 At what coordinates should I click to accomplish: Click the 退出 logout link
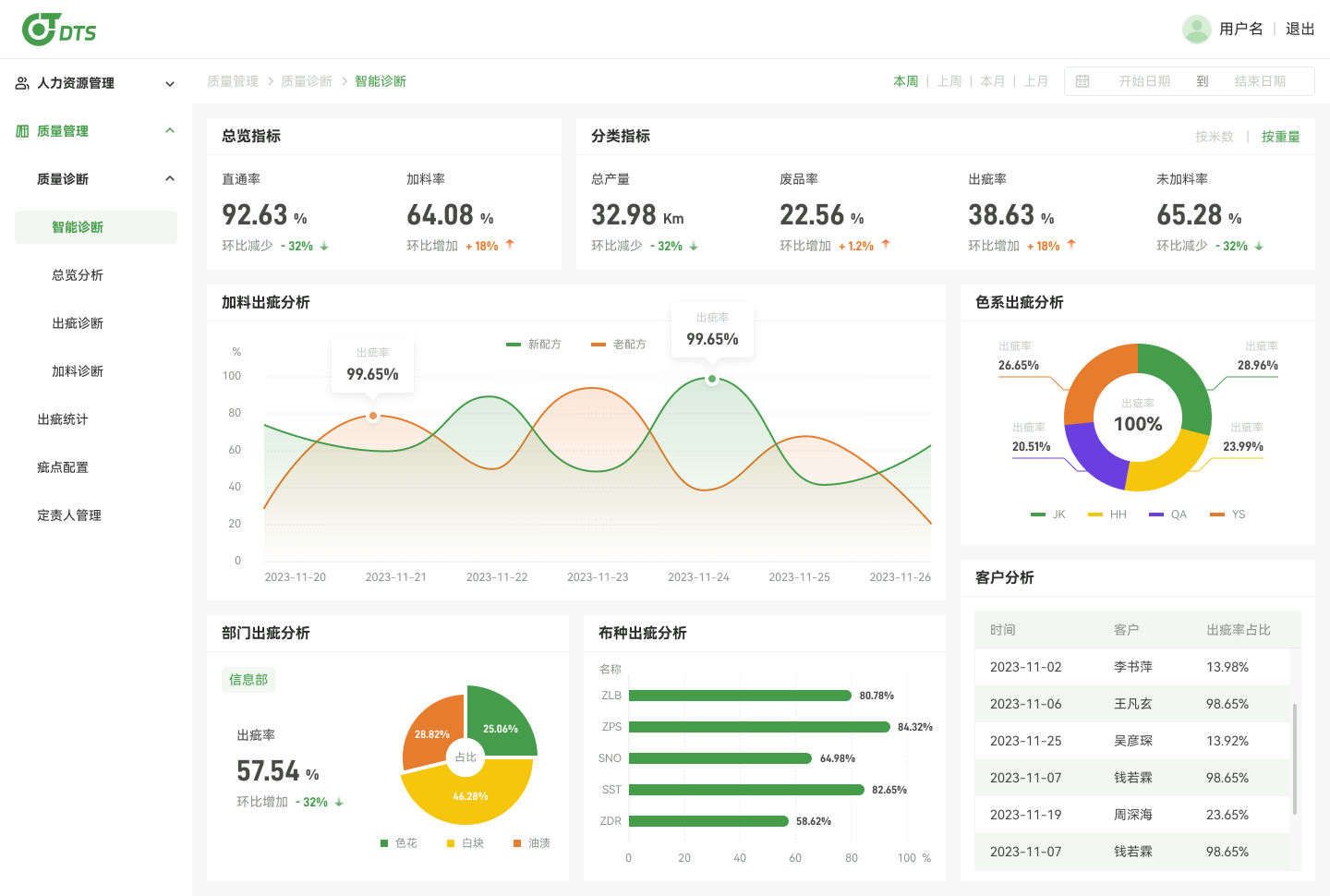(1300, 30)
